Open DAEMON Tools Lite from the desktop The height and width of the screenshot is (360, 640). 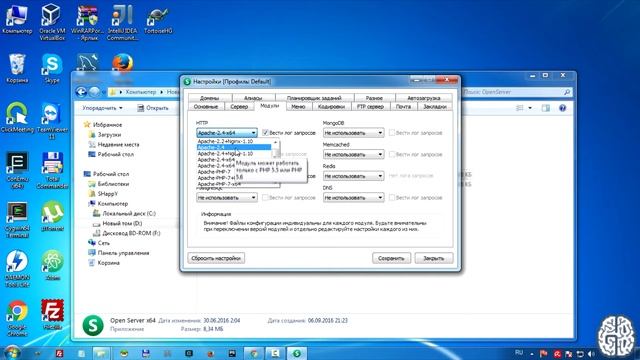(17, 269)
